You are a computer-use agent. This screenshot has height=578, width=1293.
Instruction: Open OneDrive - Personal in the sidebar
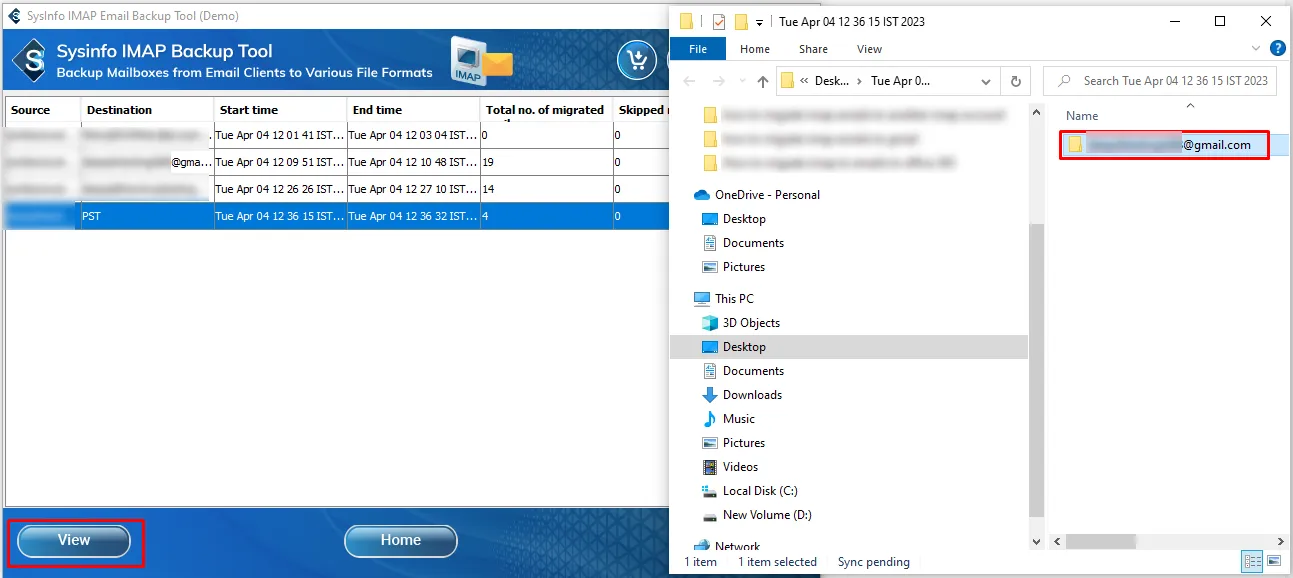tap(766, 195)
